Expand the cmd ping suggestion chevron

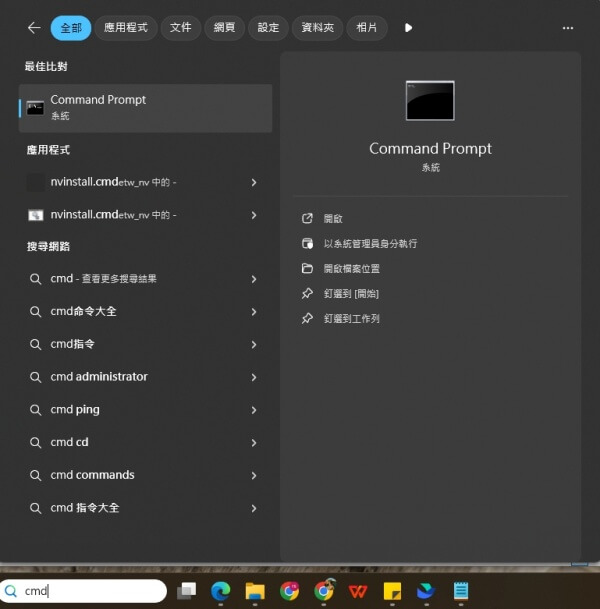point(254,410)
